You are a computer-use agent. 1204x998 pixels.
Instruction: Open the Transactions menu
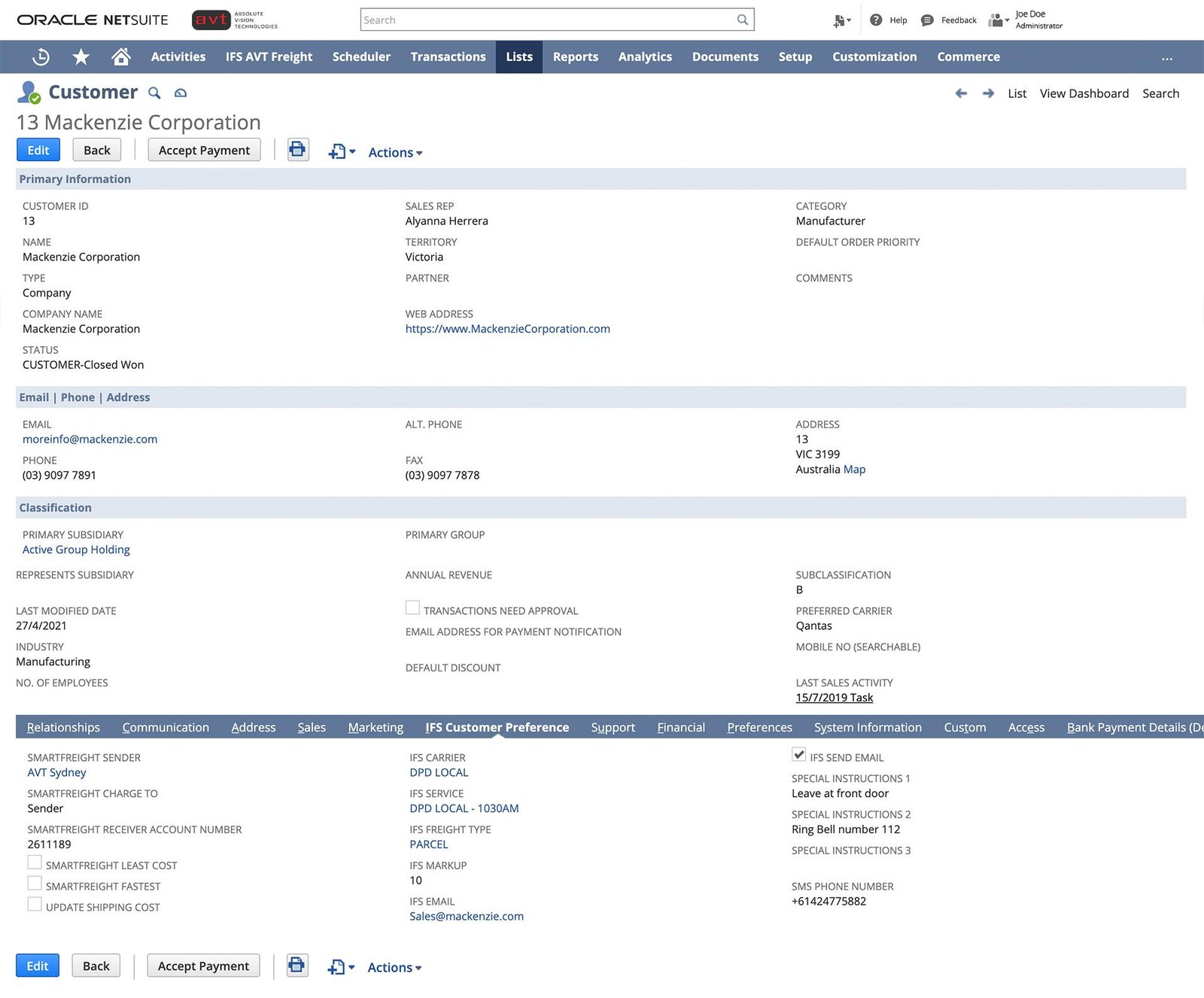pyautogui.click(x=448, y=56)
